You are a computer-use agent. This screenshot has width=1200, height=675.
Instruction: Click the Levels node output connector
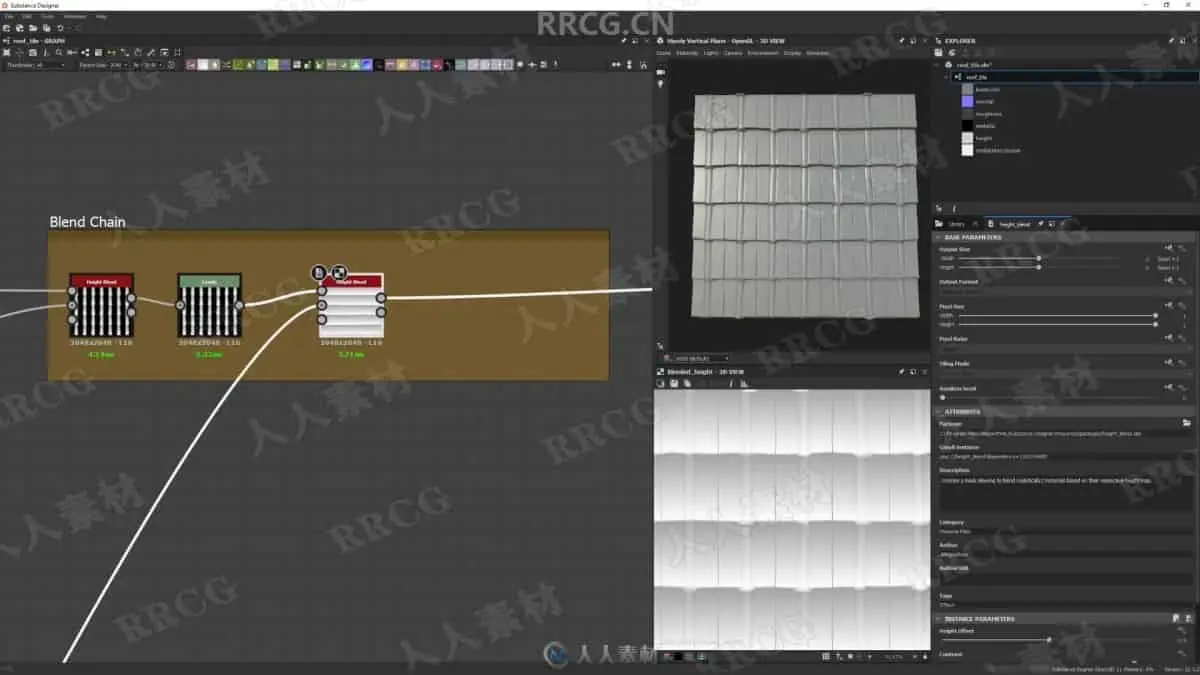click(239, 305)
